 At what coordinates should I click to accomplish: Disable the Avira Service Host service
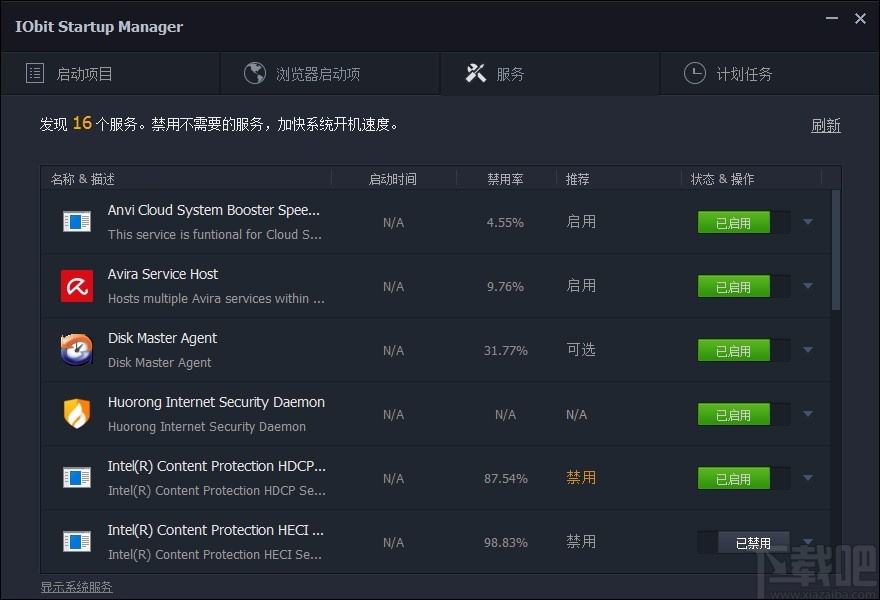click(x=733, y=286)
